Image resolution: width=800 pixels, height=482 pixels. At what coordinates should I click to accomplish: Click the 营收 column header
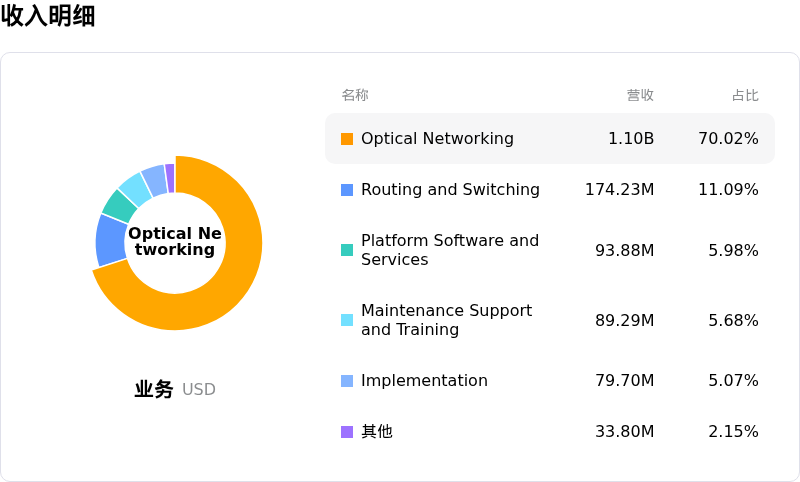coord(640,95)
